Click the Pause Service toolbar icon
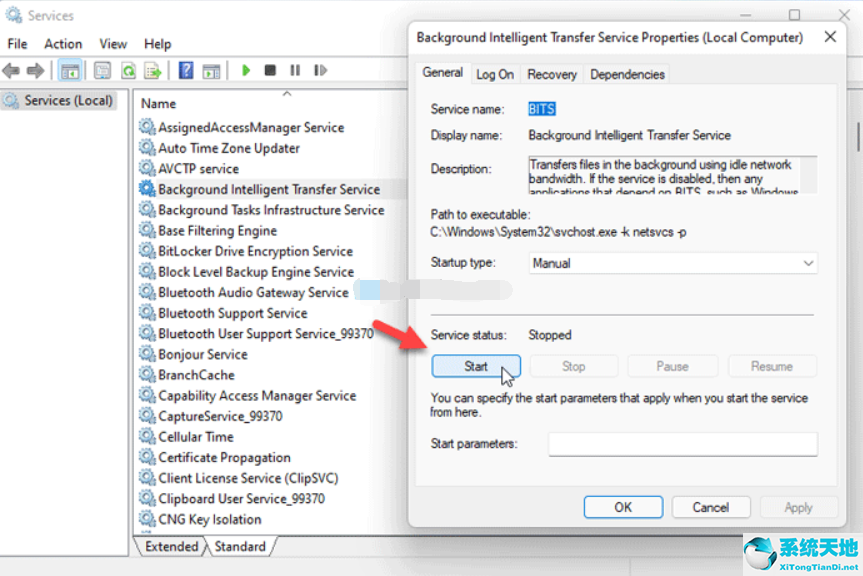Screen dimensions: 863x576 [294, 70]
